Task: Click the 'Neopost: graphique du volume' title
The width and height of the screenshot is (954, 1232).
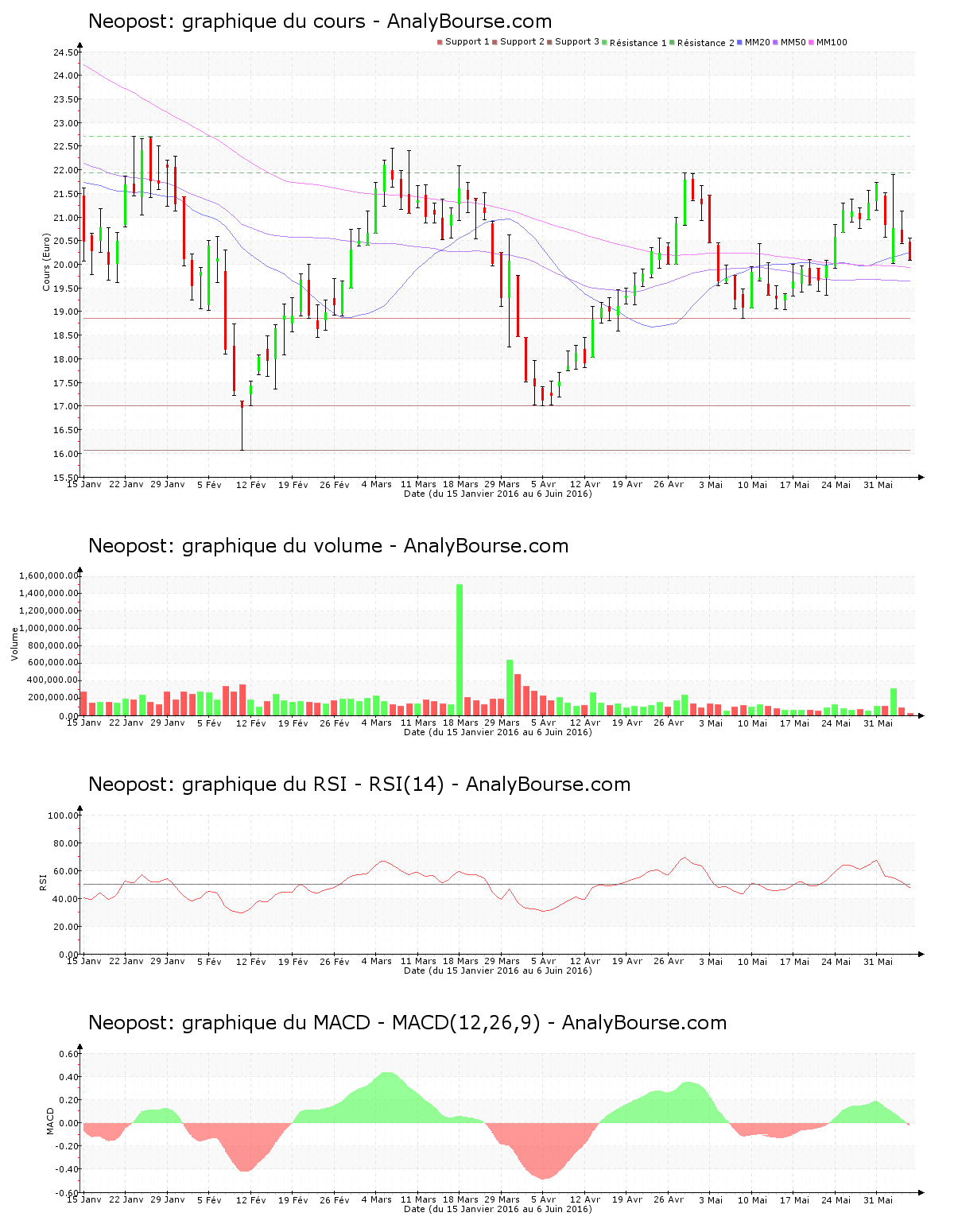Action: pos(235,547)
